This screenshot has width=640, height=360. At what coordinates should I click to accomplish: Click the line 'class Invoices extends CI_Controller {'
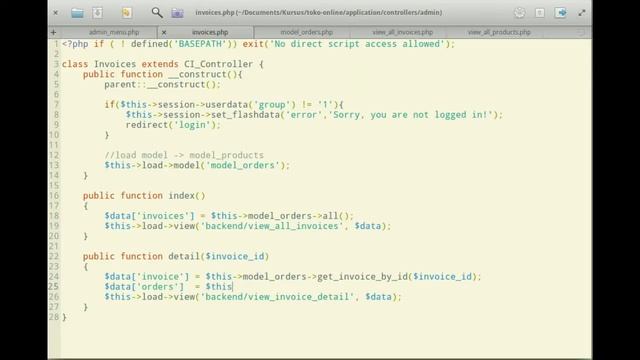pyautogui.click(x=162, y=64)
